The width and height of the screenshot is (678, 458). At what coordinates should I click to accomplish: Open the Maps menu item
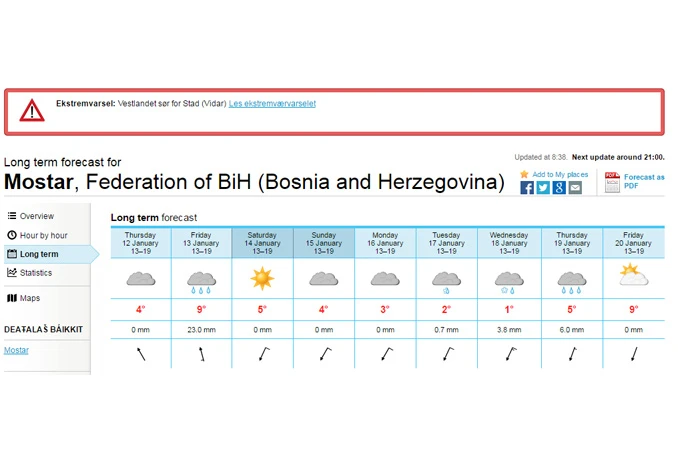coord(30,298)
